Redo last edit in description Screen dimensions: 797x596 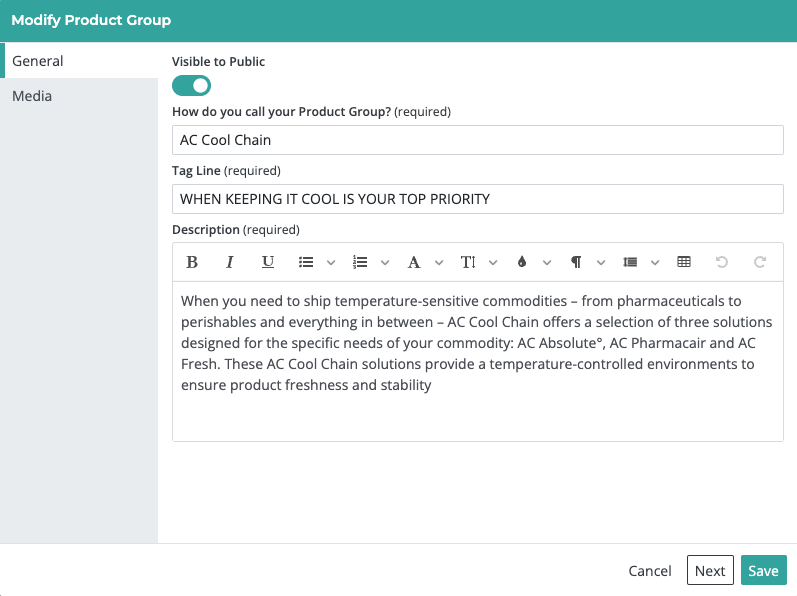coord(759,262)
